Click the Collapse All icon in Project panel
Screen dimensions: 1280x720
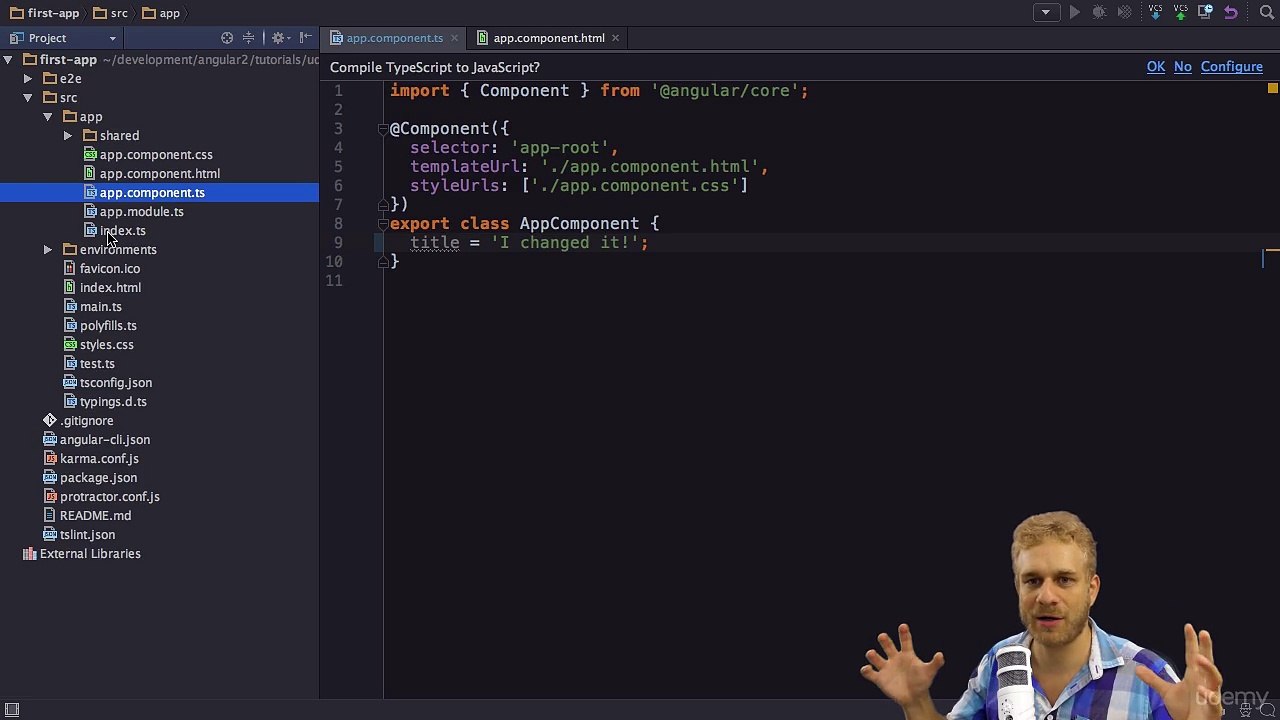pos(248,38)
